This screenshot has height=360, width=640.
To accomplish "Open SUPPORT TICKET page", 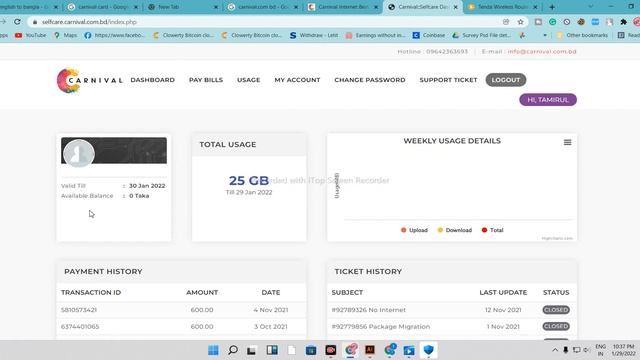I will click(448, 80).
